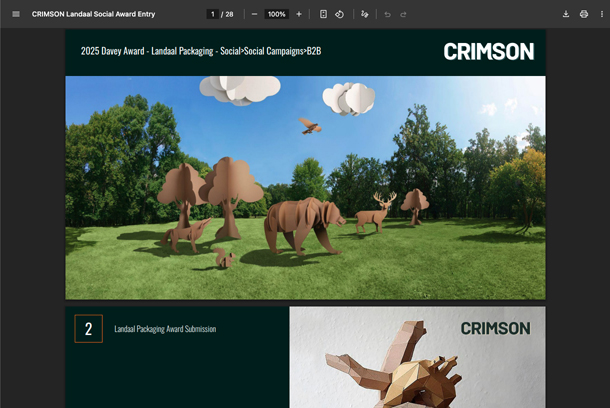
Task: Click the undo arrow icon
Action: pyautogui.click(x=387, y=14)
